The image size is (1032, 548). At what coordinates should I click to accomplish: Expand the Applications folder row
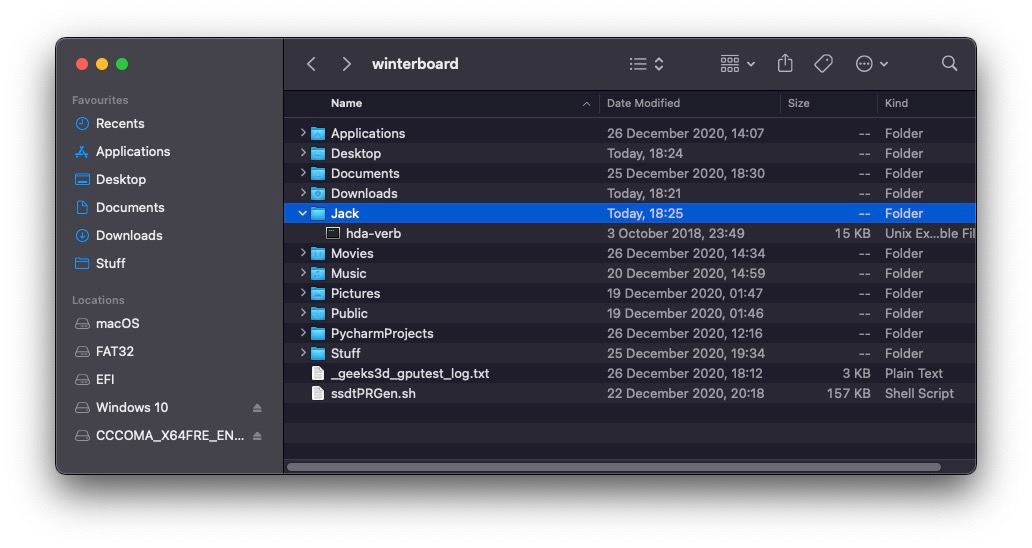click(x=302, y=133)
